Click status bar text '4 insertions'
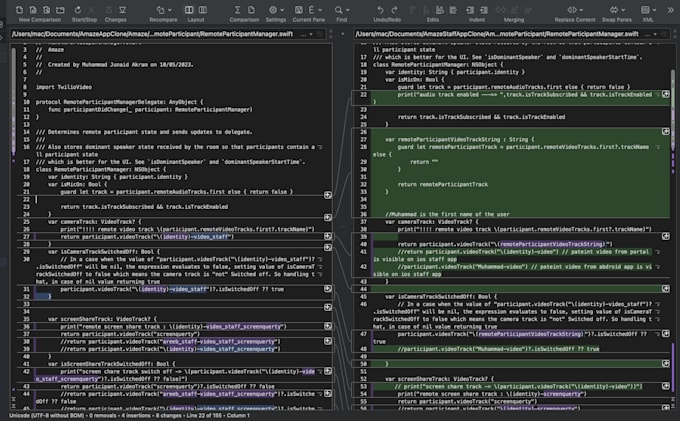The width and height of the screenshot is (680, 421). pyautogui.click(x=137, y=415)
